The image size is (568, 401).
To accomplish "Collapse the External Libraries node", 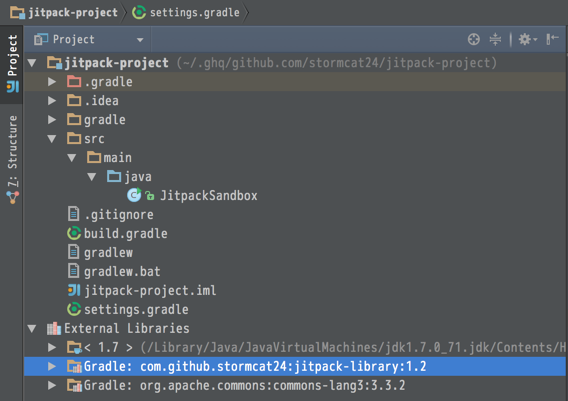I will 32,329.
